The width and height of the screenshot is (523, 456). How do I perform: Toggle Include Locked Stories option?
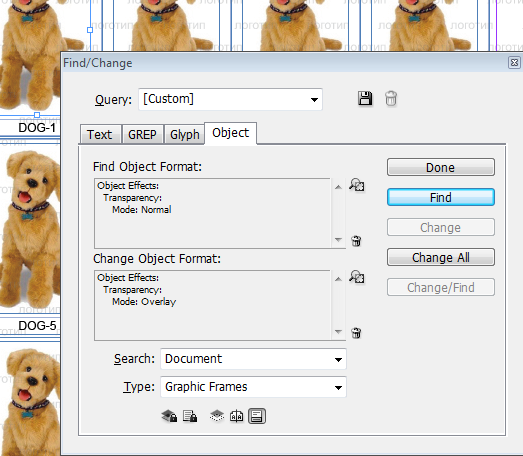[190, 416]
